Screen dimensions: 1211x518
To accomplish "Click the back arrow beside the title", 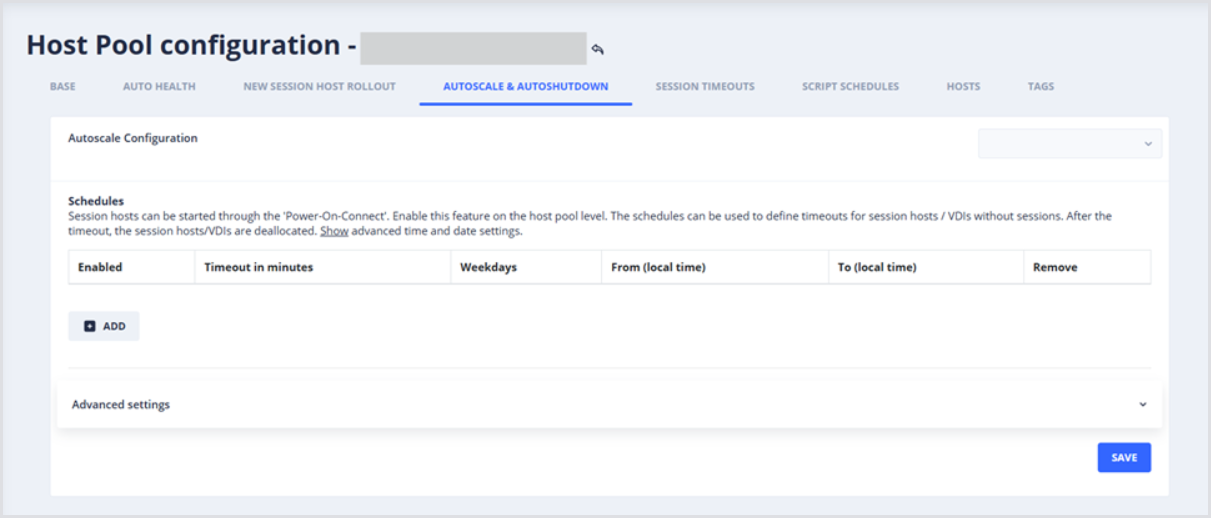I will click(598, 49).
